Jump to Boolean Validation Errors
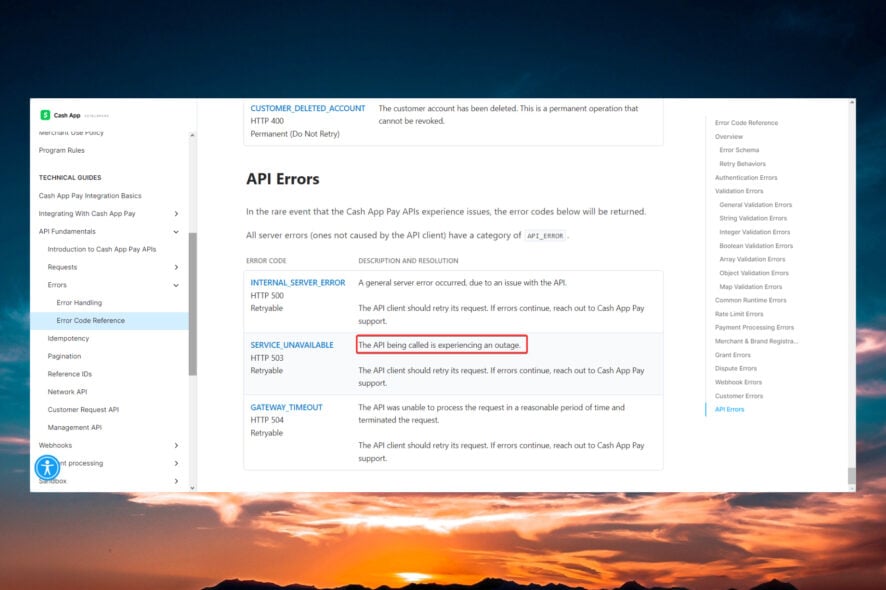This screenshot has height=590, width=886. click(756, 246)
